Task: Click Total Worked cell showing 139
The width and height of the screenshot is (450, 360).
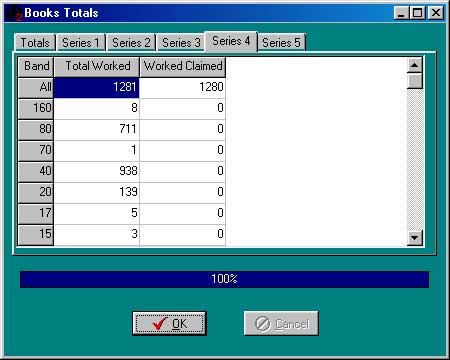Action: point(97,193)
